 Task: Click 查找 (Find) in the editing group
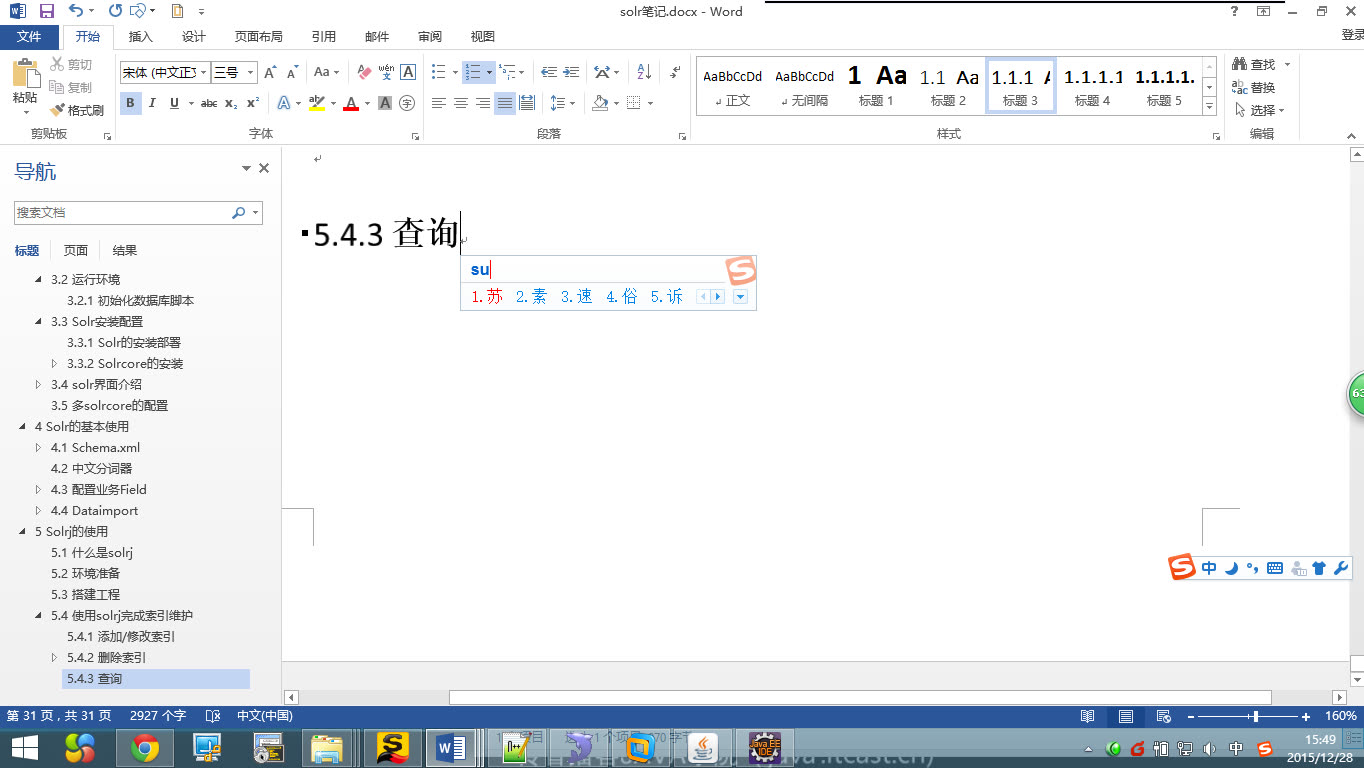point(1254,64)
